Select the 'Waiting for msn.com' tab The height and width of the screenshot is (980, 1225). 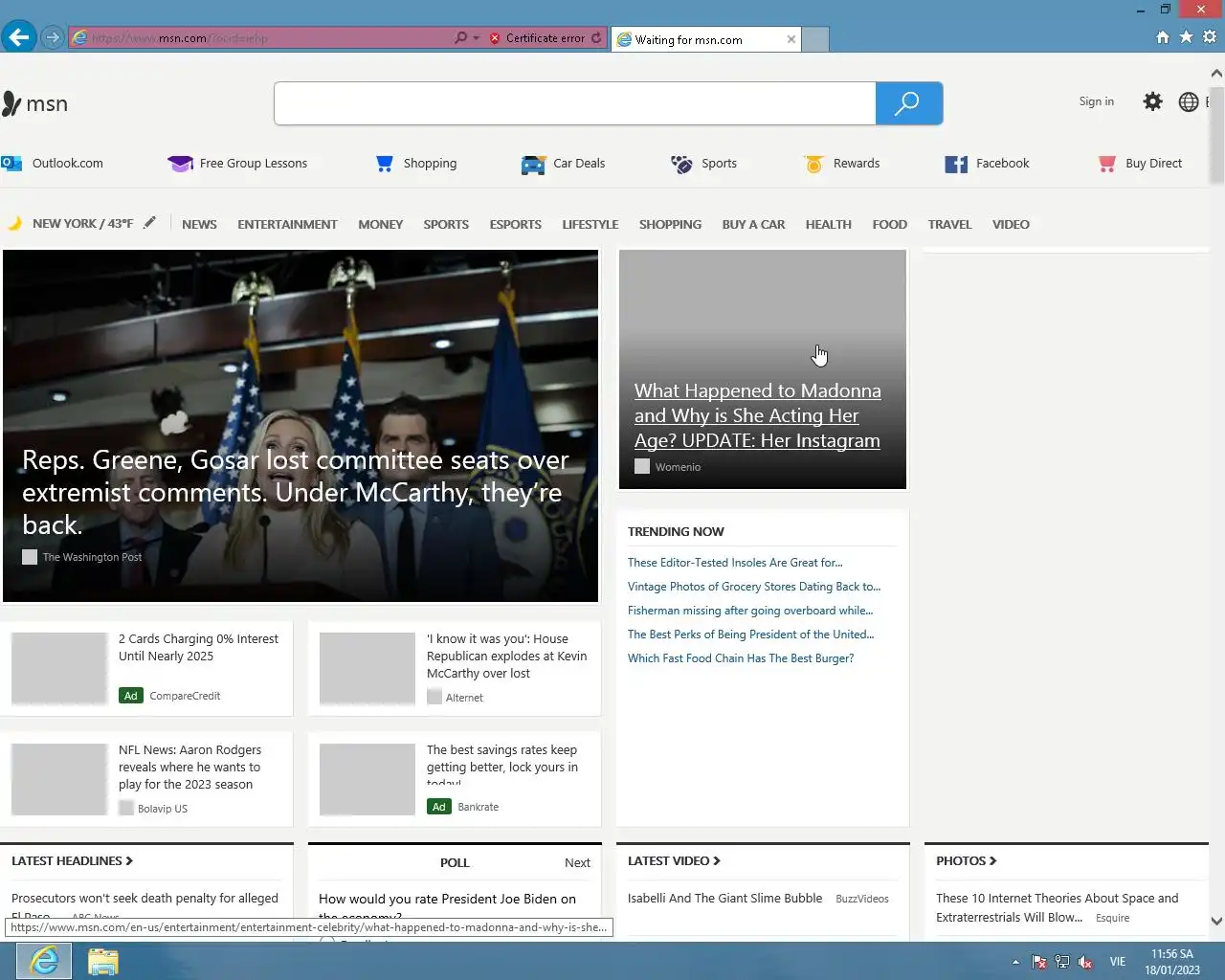(x=705, y=39)
